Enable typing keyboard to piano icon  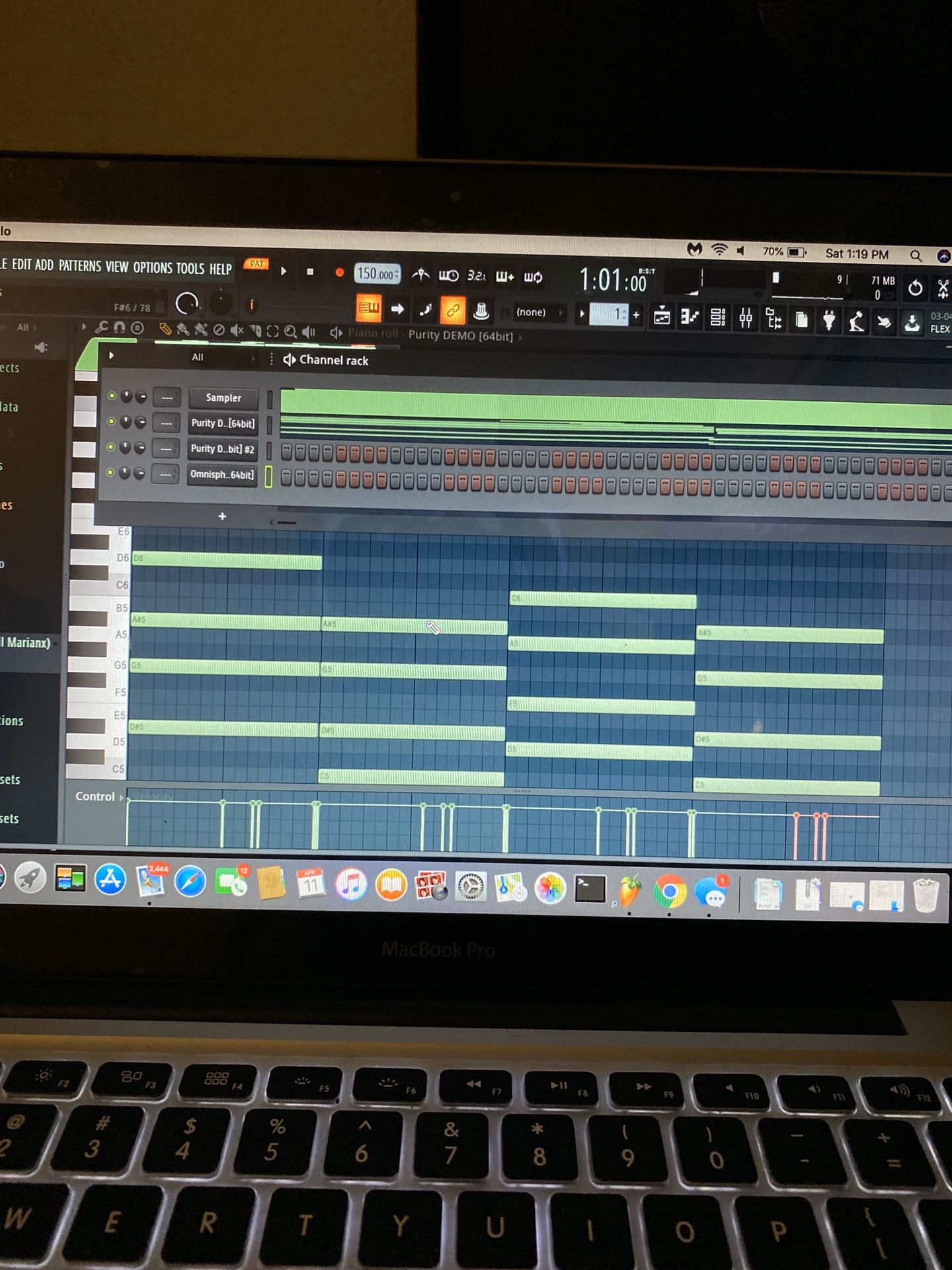[369, 308]
